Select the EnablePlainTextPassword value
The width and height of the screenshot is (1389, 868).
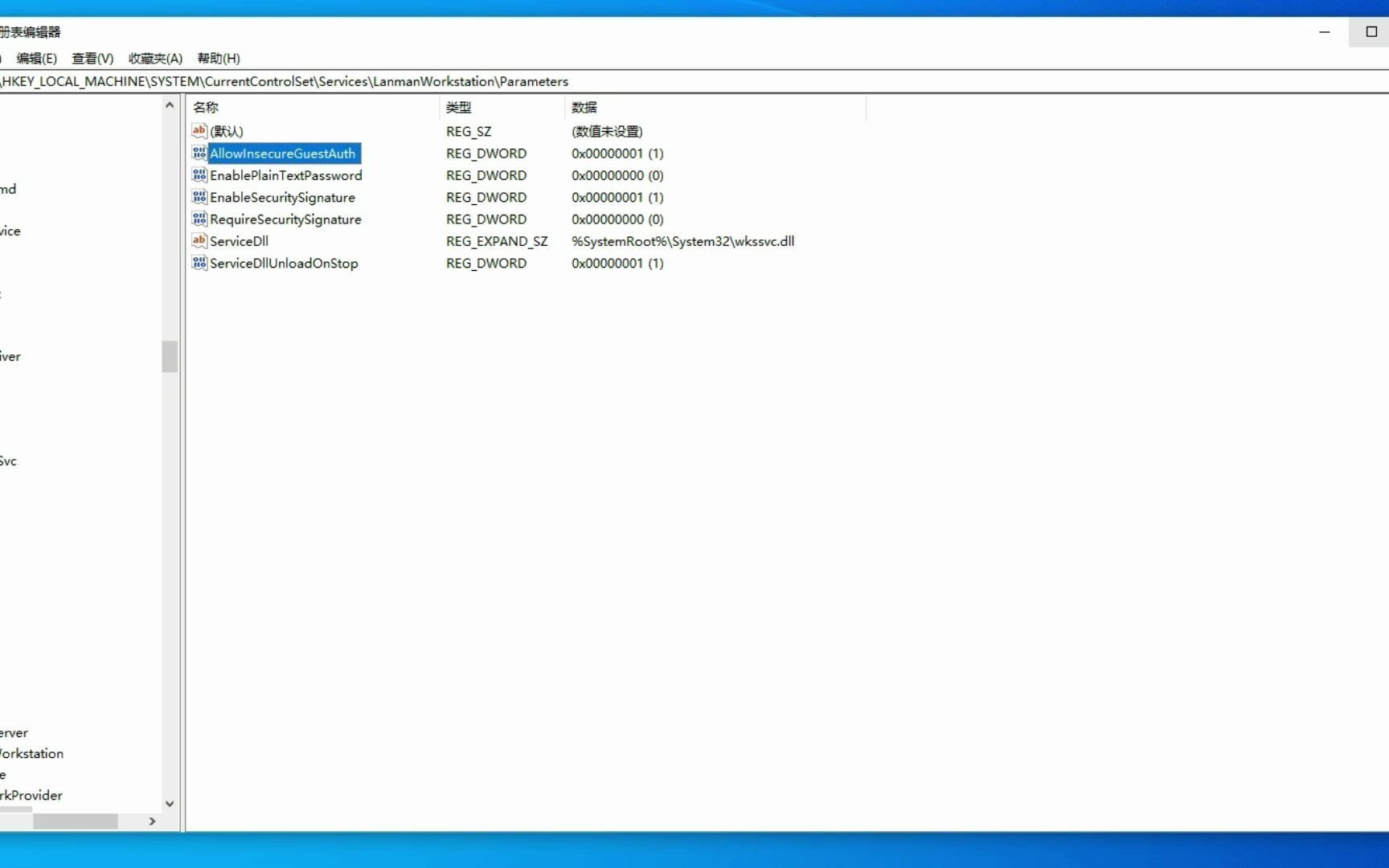[286, 175]
